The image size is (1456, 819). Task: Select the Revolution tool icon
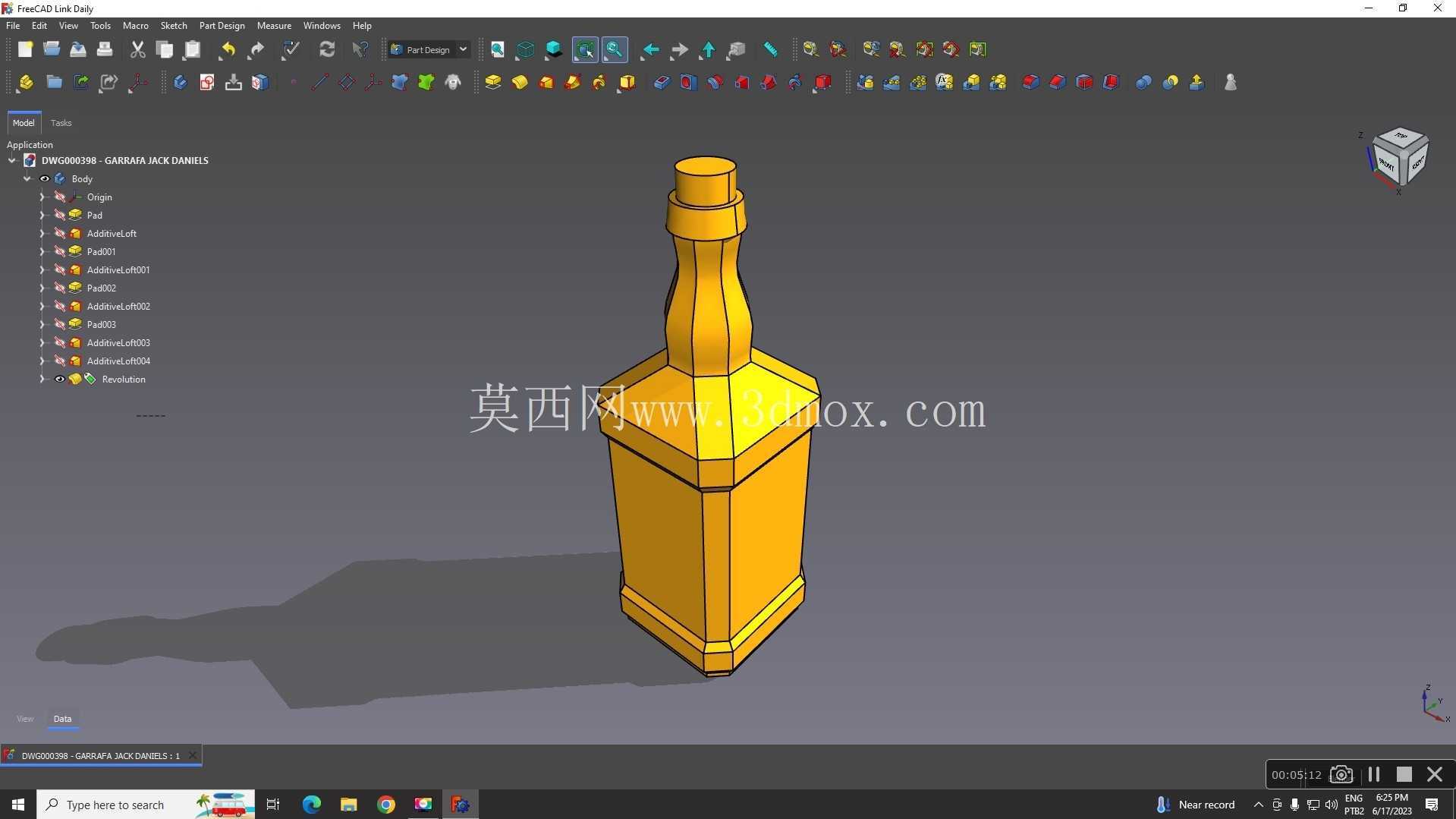[520, 83]
